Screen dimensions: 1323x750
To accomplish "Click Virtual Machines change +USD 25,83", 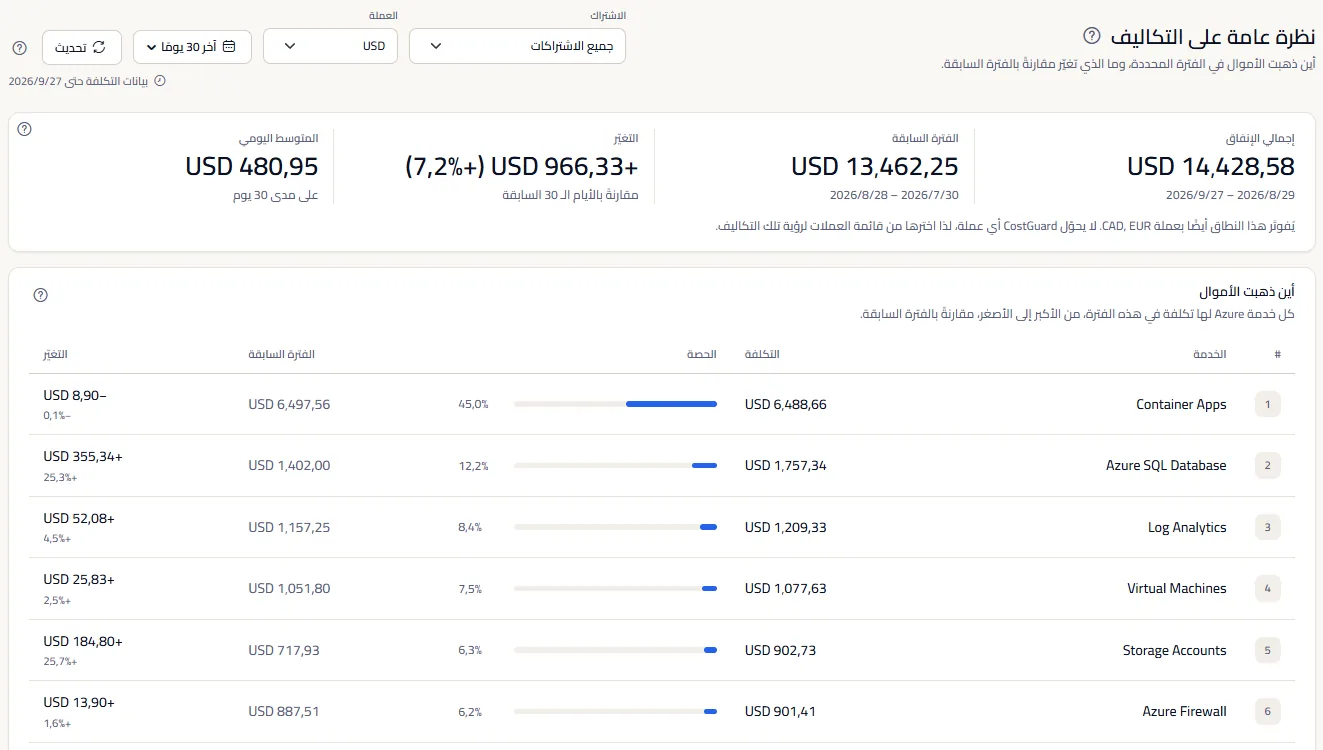I will click(79, 579).
